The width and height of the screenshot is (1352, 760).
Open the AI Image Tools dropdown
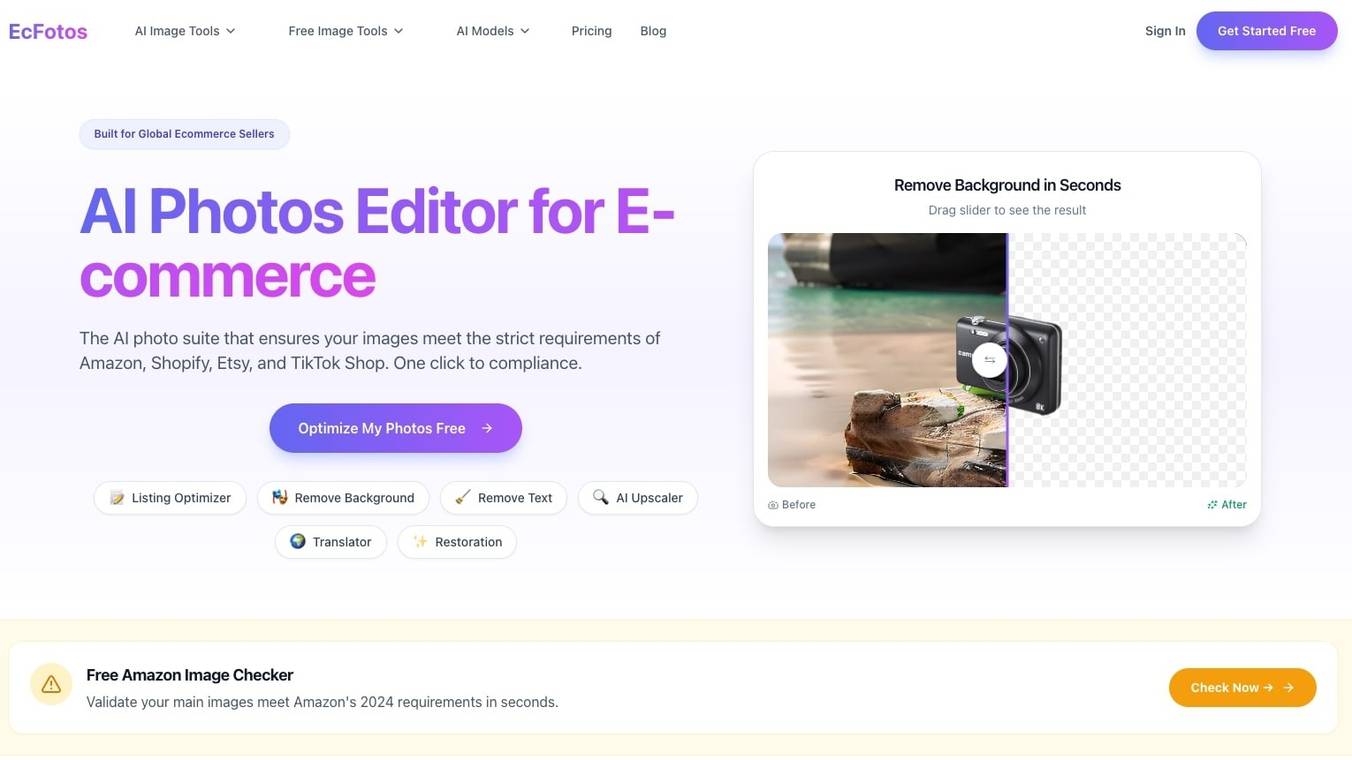(182, 30)
